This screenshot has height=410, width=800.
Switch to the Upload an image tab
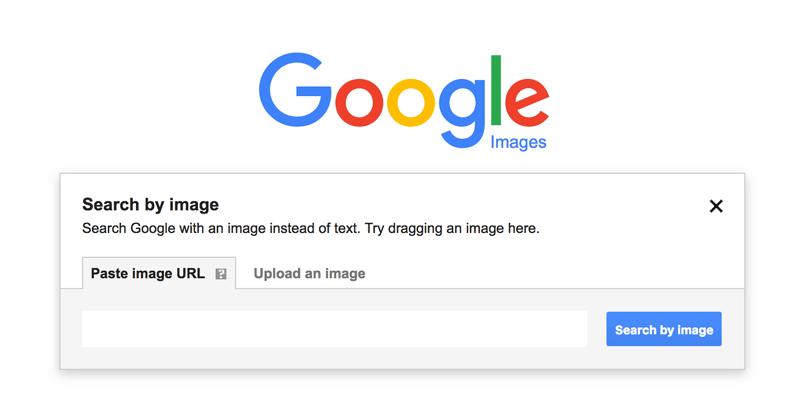point(309,273)
